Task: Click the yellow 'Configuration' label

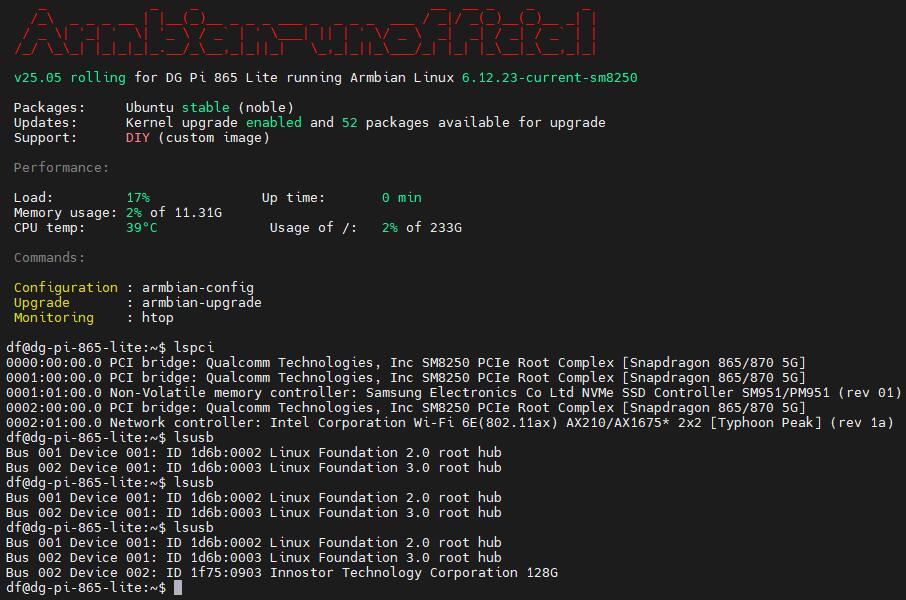Action: 66,288
